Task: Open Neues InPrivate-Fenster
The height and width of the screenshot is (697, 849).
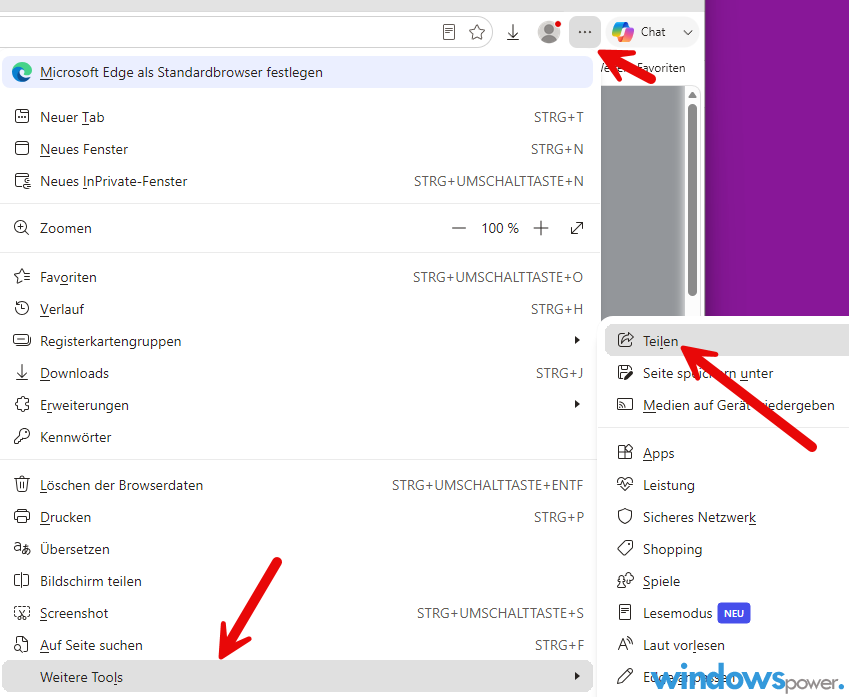Action: tap(297, 181)
